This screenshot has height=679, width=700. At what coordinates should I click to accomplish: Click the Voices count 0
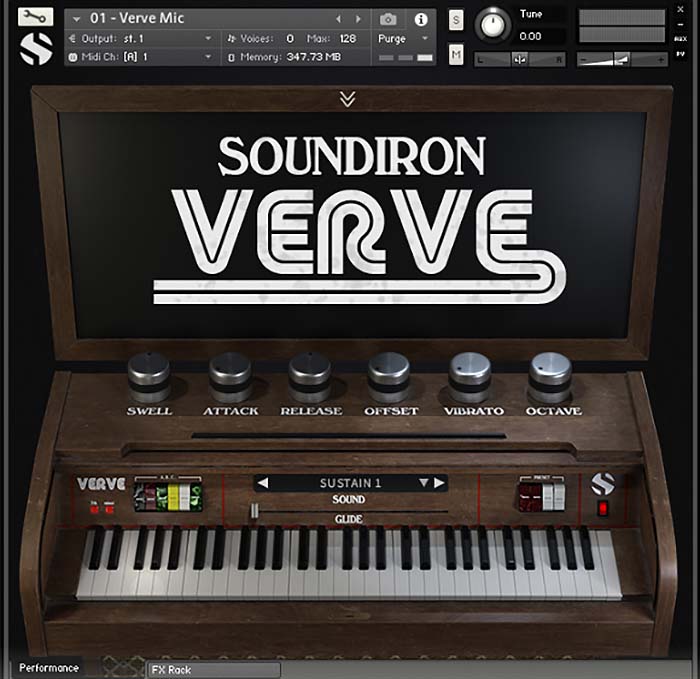coord(290,39)
